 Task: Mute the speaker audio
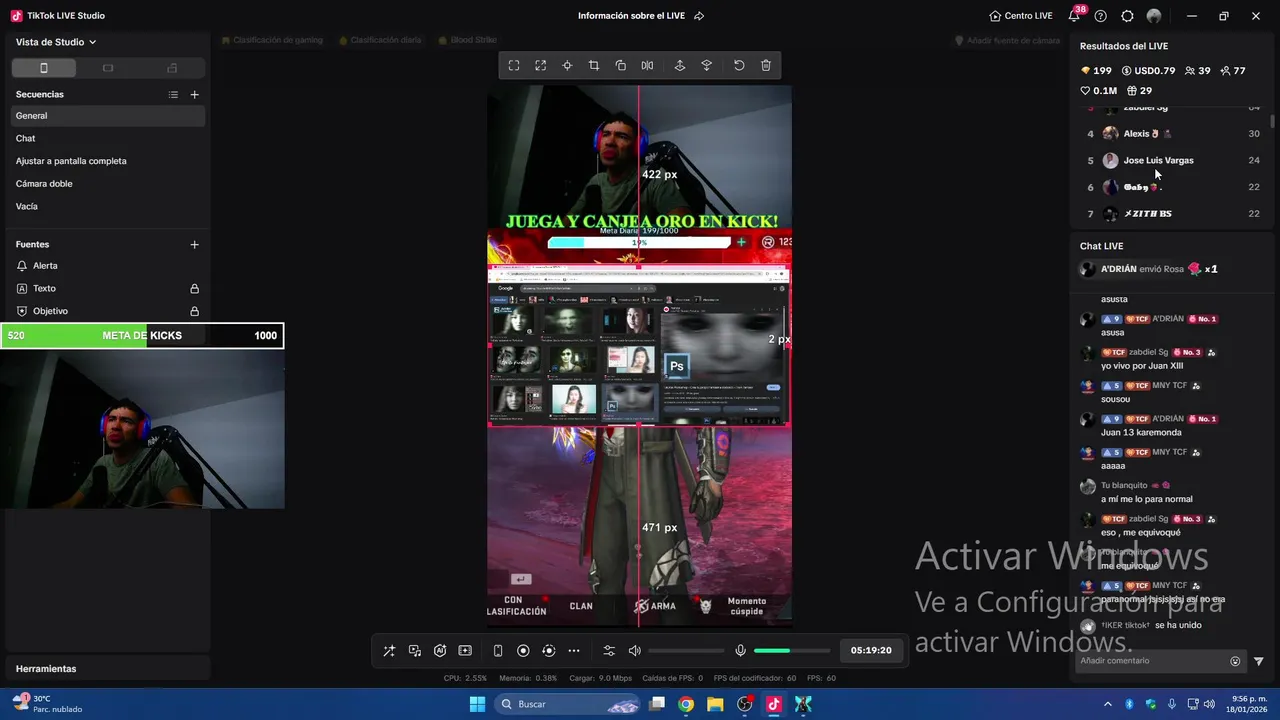pyautogui.click(x=634, y=651)
